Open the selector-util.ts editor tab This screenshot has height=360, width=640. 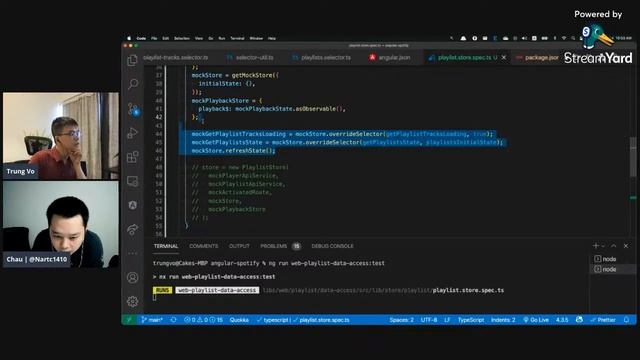point(250,58)
